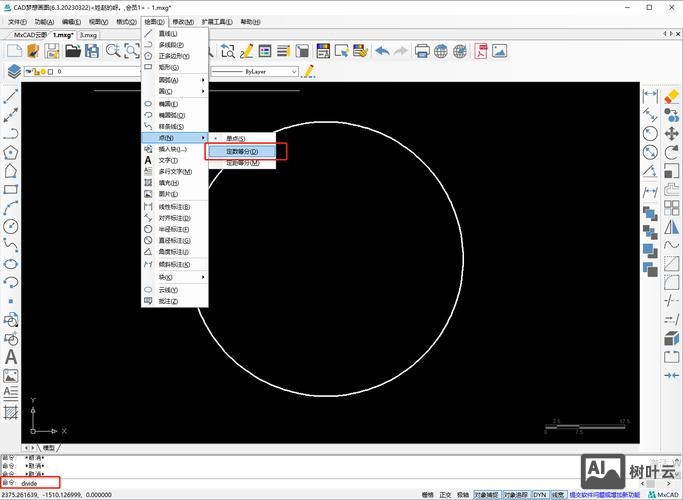Image resolution: width=683 pixels, height=500 pixels.
Task: Switch to the 3.mxg document tab
Action: (89, 34)
